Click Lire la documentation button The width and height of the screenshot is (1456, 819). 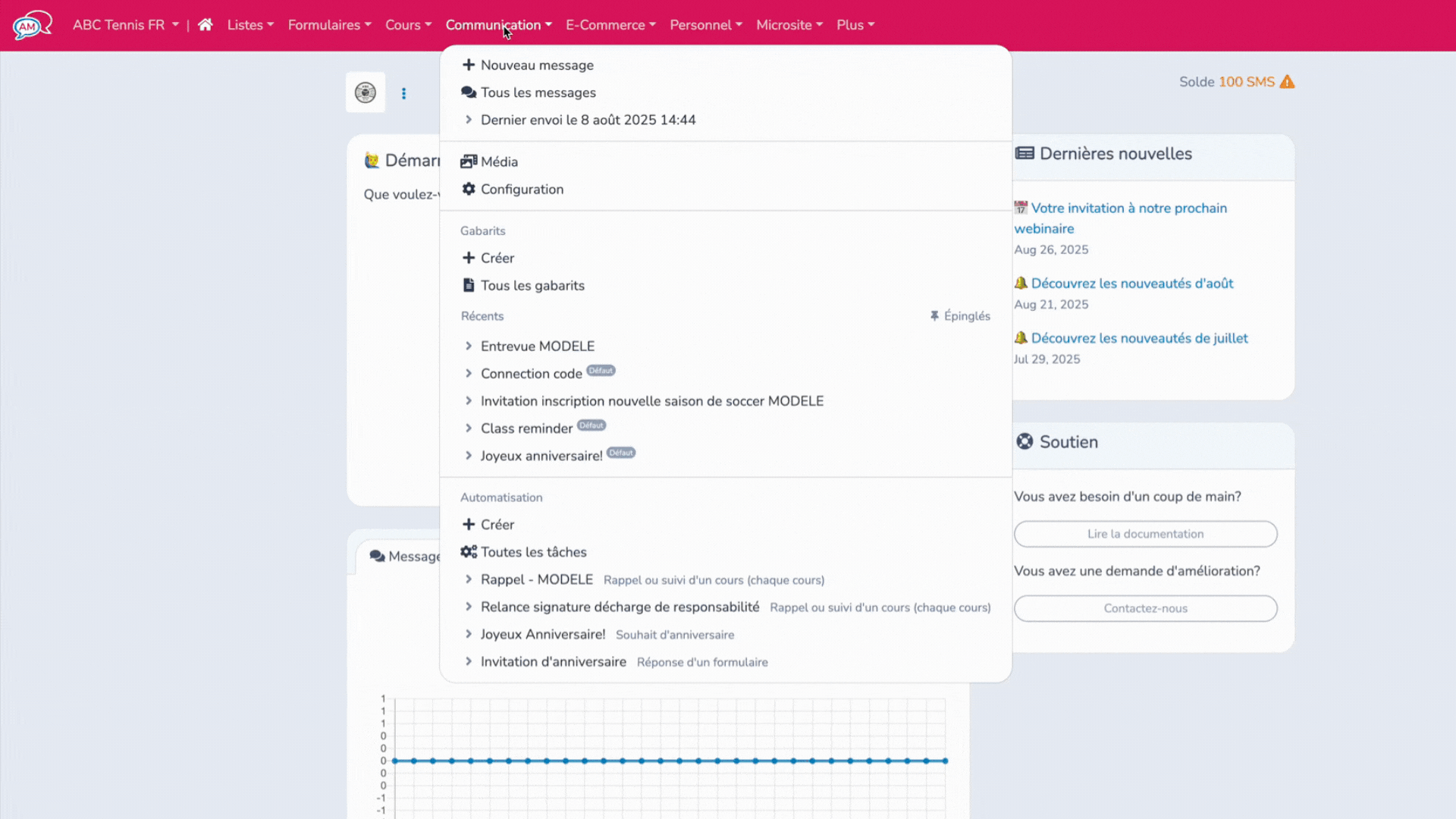1145,534
